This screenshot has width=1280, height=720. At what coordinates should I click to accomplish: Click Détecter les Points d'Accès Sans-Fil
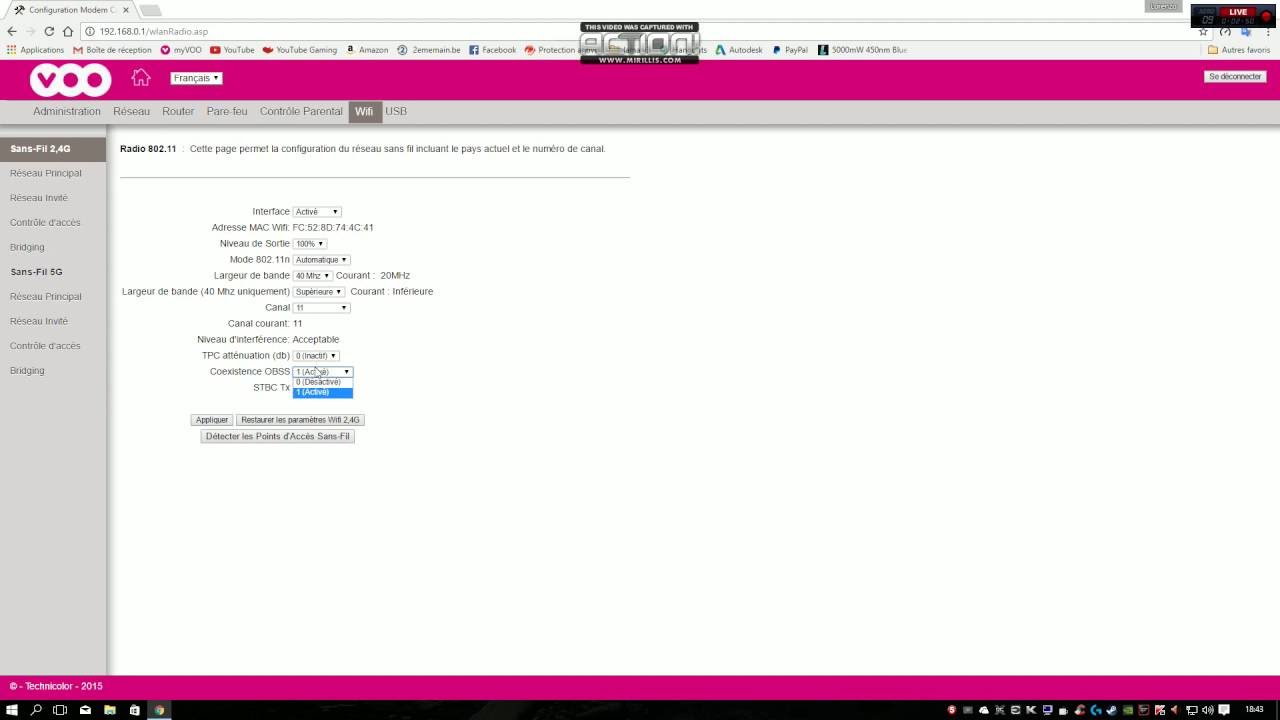pos(277,437)
